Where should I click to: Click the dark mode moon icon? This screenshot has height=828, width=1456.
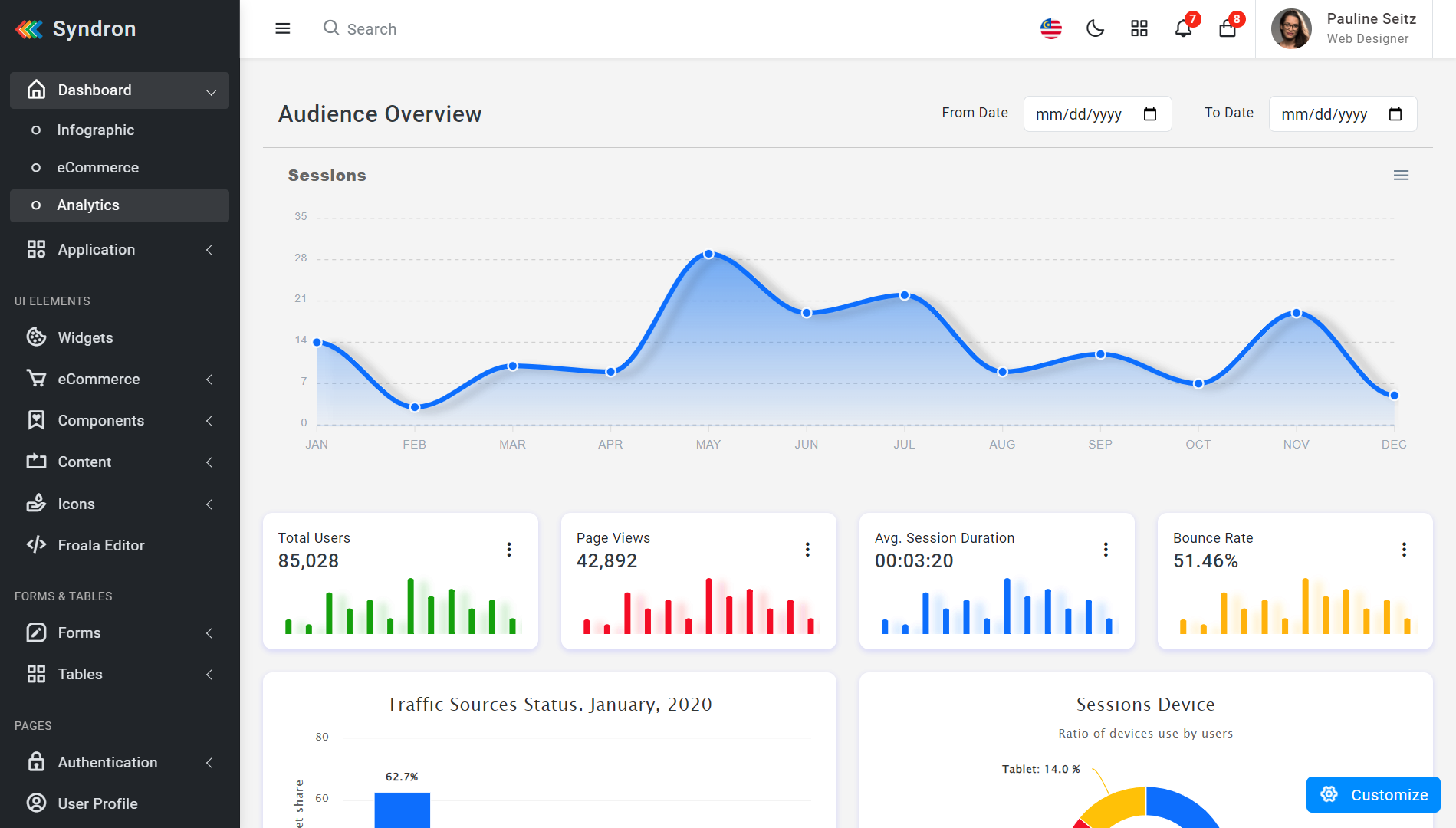click(1095, 28)
